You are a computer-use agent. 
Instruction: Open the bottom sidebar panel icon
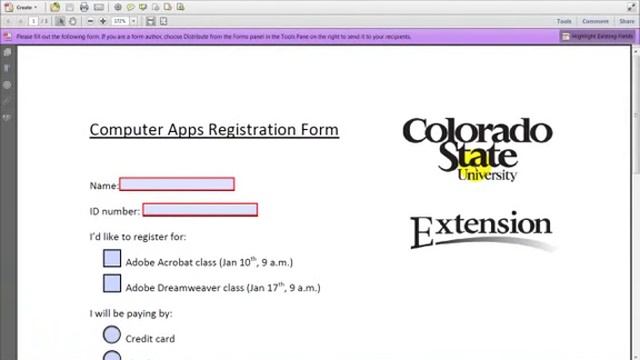click(7, 118)
